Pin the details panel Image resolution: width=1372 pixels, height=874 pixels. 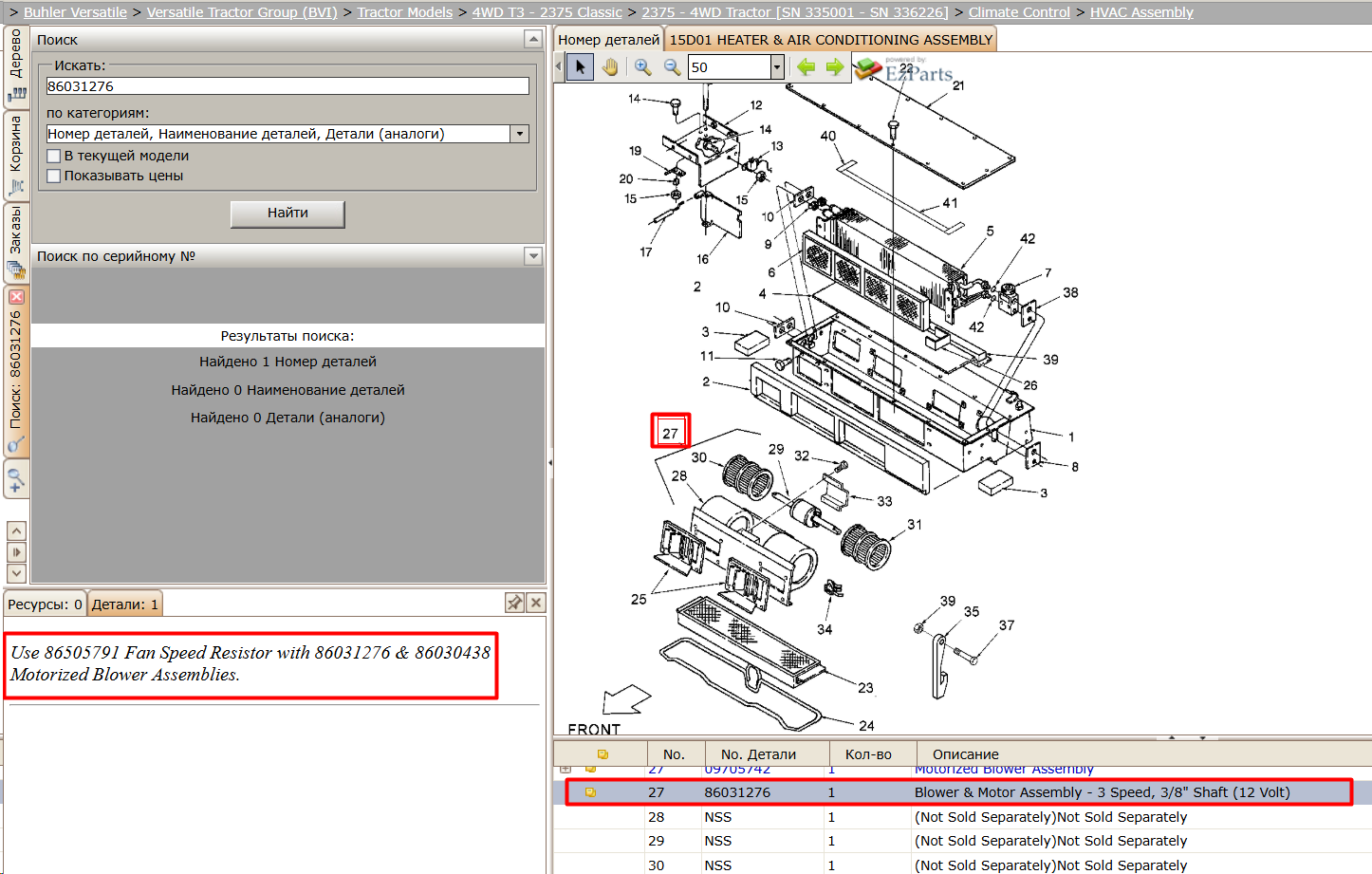[x=514, y=603]
